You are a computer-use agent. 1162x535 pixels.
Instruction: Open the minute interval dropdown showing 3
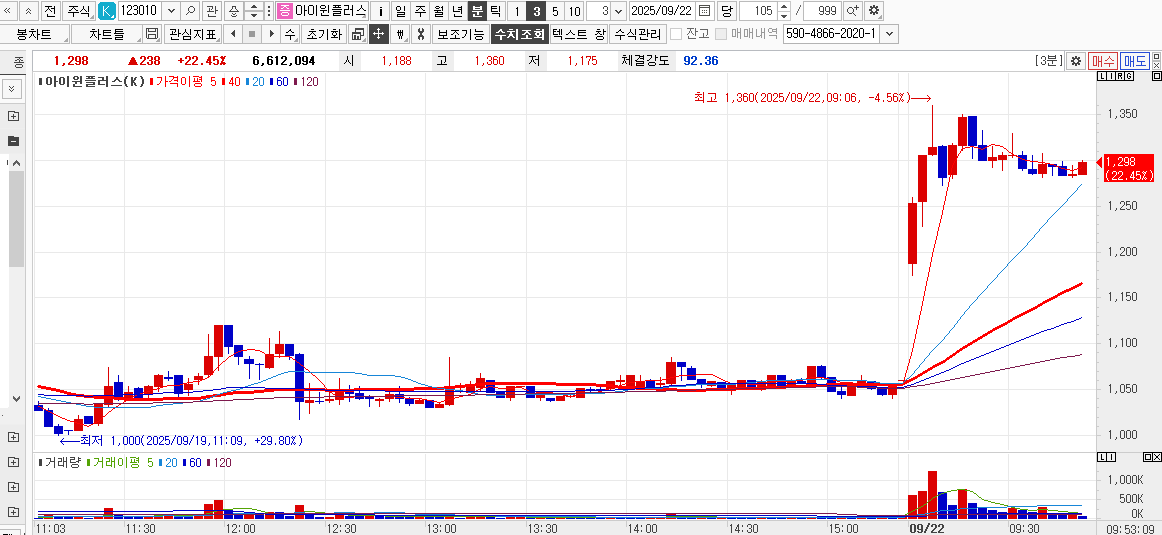pyautogui.click(x=617, y=11)
